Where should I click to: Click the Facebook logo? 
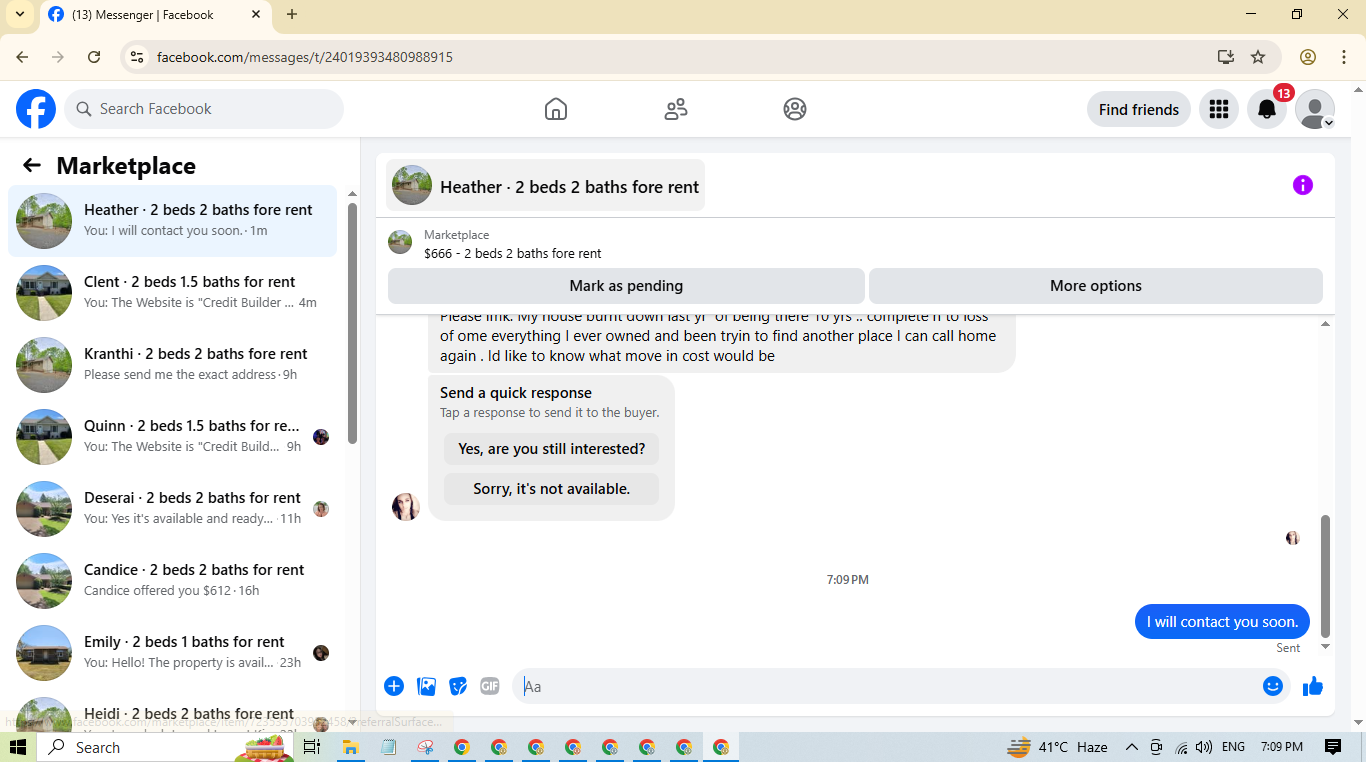click(x=36, y=109)
